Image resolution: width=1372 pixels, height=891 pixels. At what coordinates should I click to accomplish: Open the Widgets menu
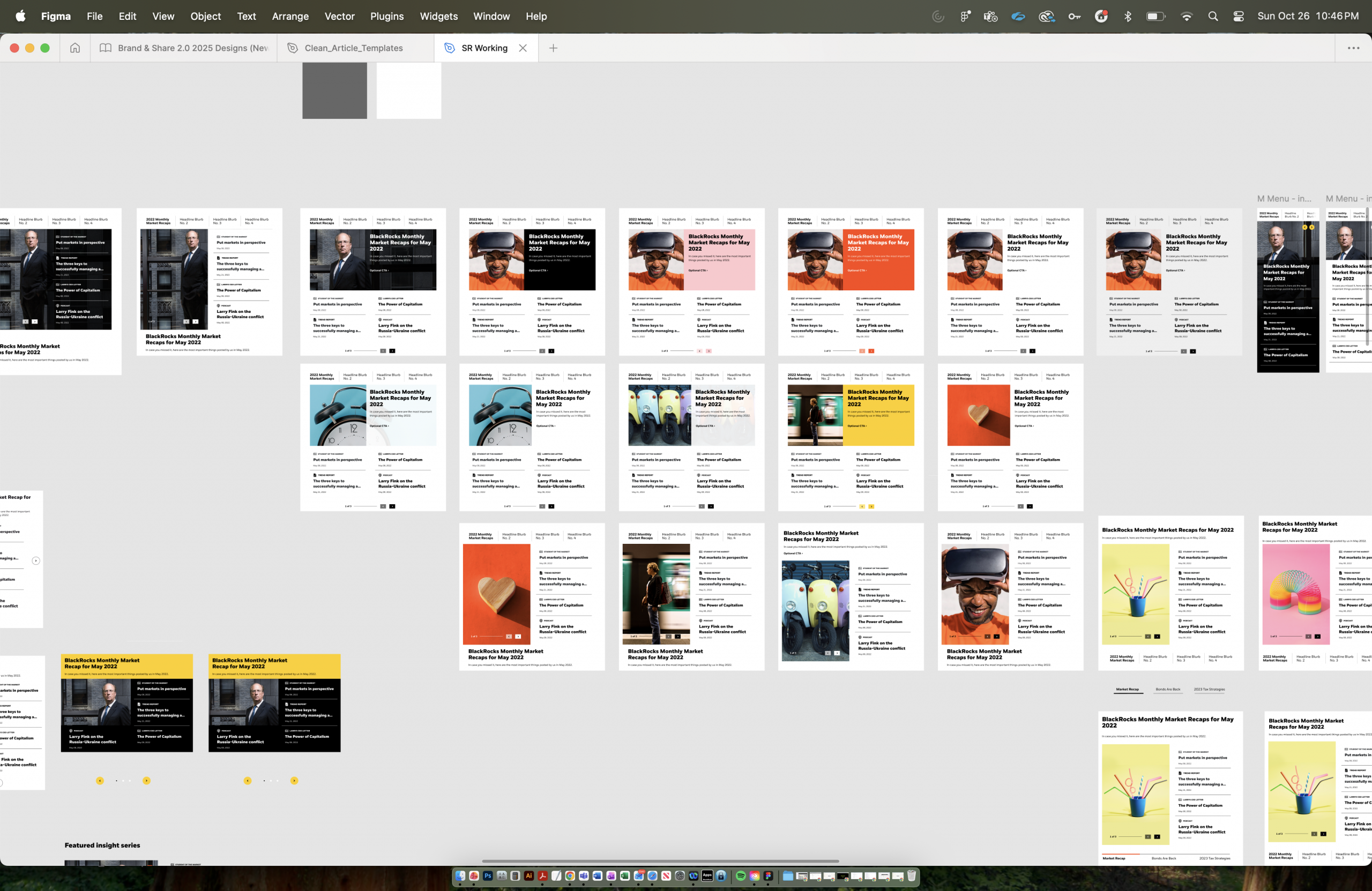click(x=439, y=16)
